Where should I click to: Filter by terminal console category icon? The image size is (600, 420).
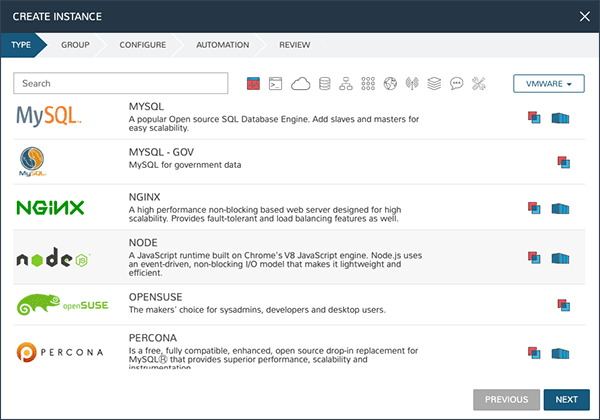[x=276, y=83]
